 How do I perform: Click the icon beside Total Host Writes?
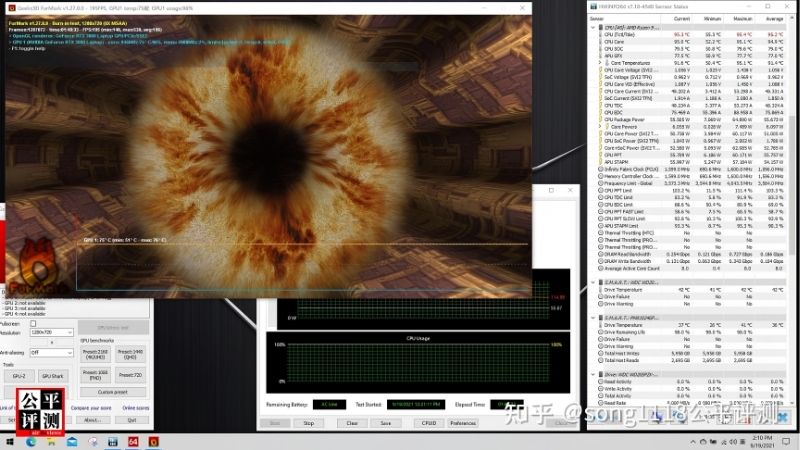pyautogui.click(x=601, y=353)
